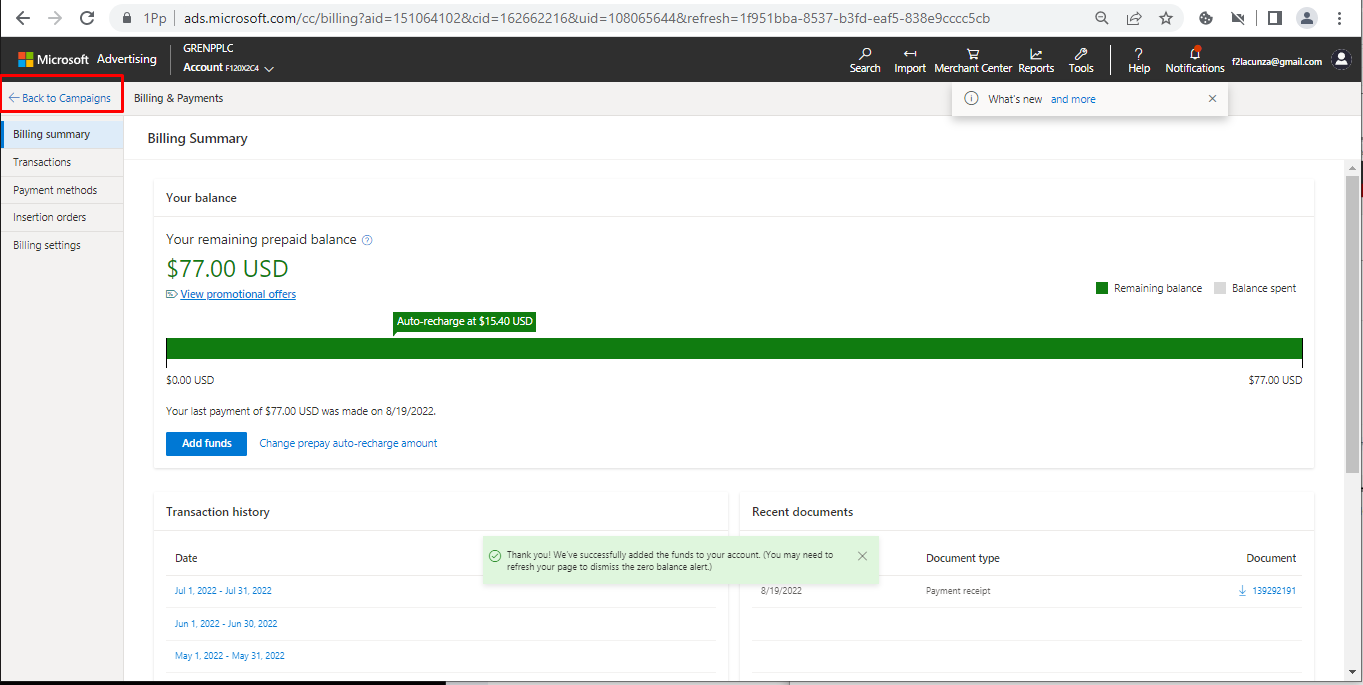Image resolution: width=1363 pixels, height=685 pixels.
Task: Open Billing settings in sidebar
Action: point(62,245)
